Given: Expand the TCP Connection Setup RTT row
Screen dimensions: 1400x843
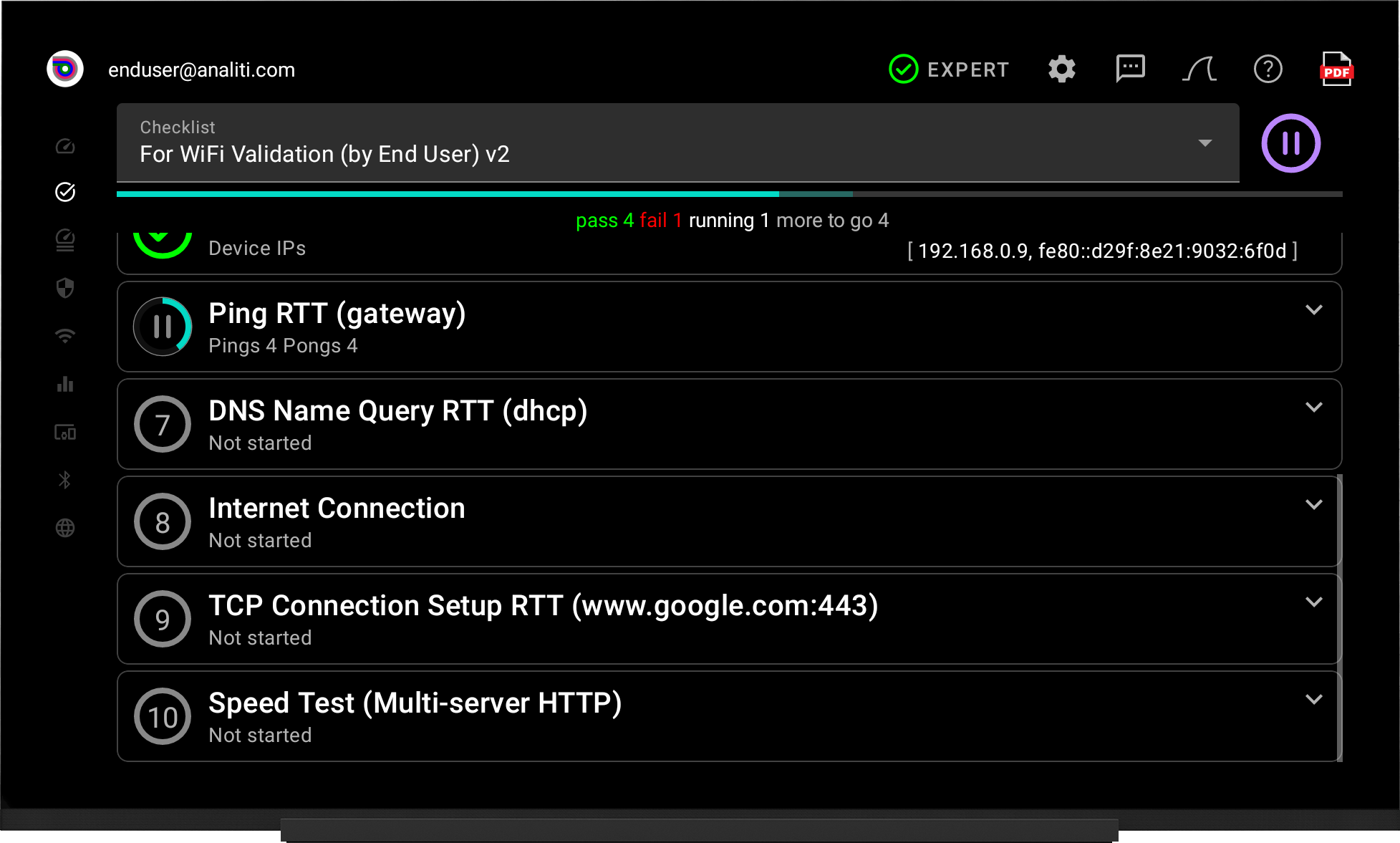Looking at the screenshot, I should (1314, 602).
